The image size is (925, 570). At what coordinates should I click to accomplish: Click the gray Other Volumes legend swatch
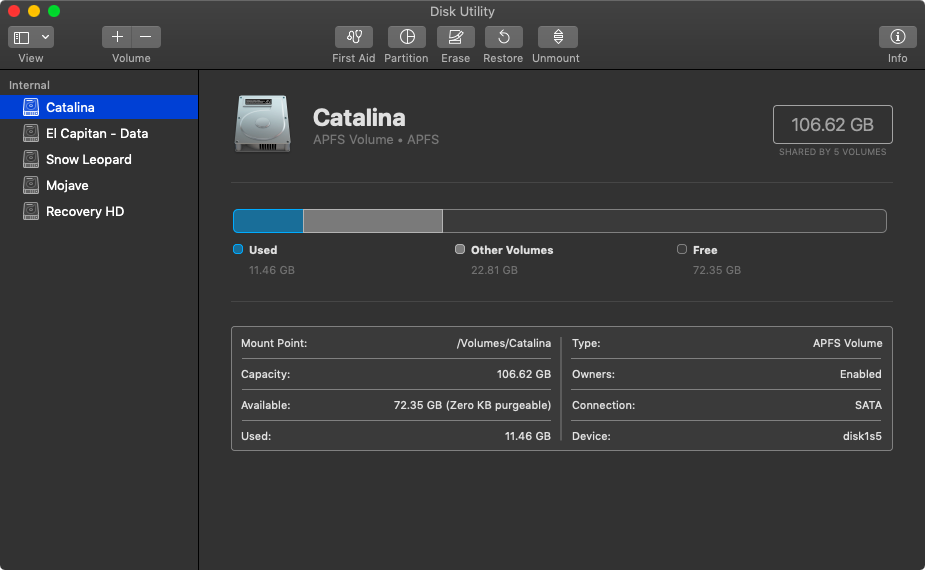[460, 249]
